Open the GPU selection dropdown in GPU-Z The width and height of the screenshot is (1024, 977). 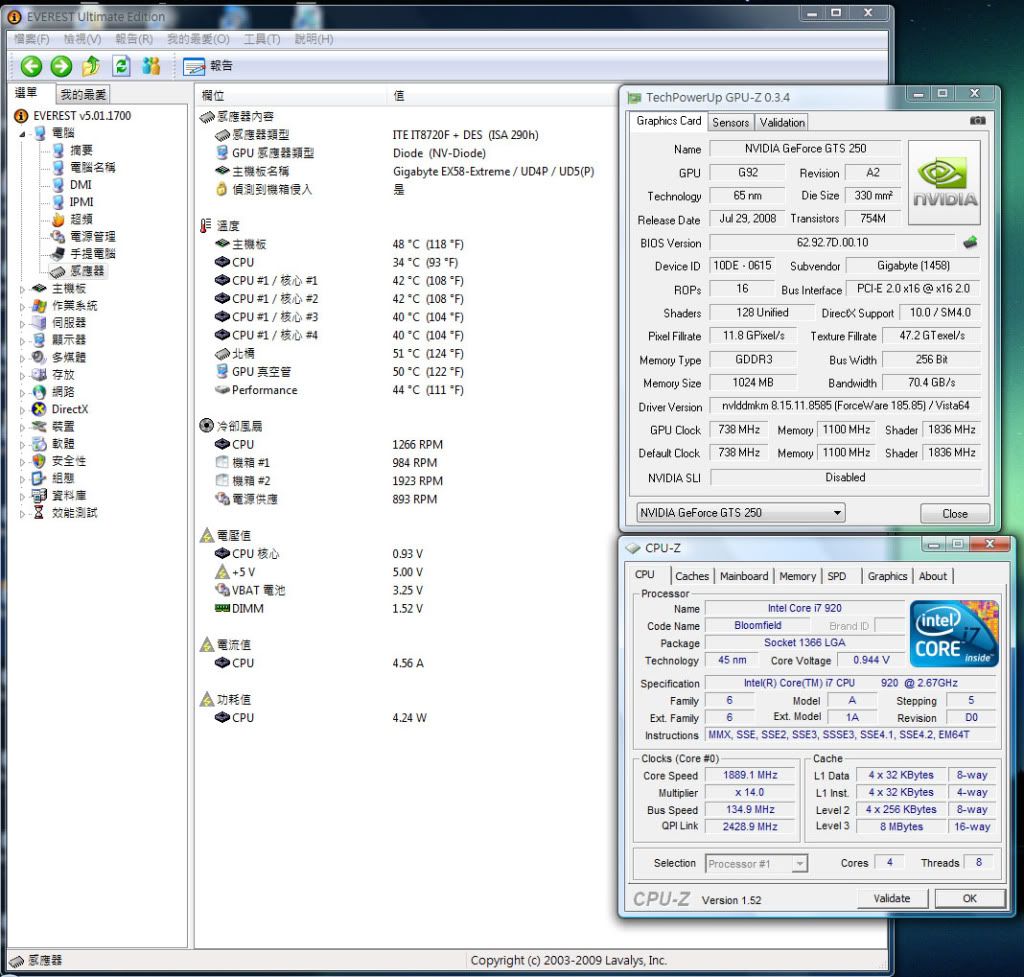coord(741,513)
